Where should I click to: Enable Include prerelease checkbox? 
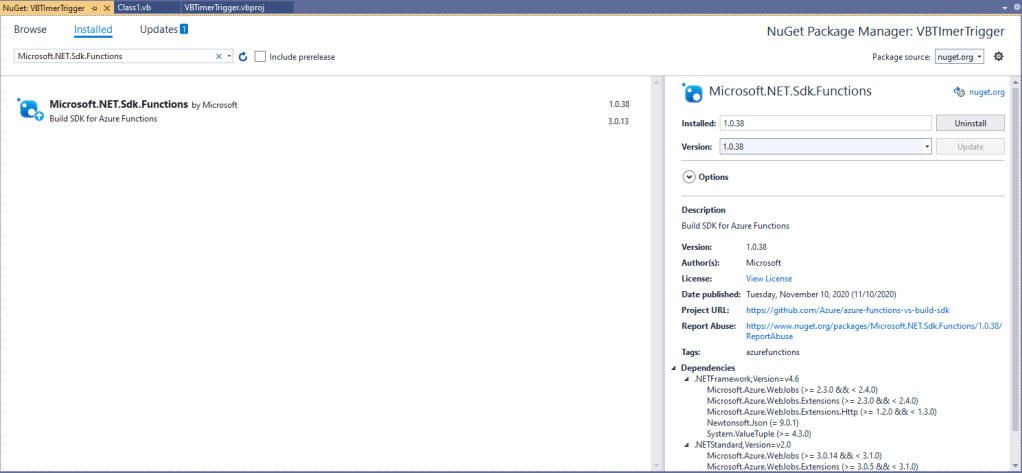pos(260,57)
